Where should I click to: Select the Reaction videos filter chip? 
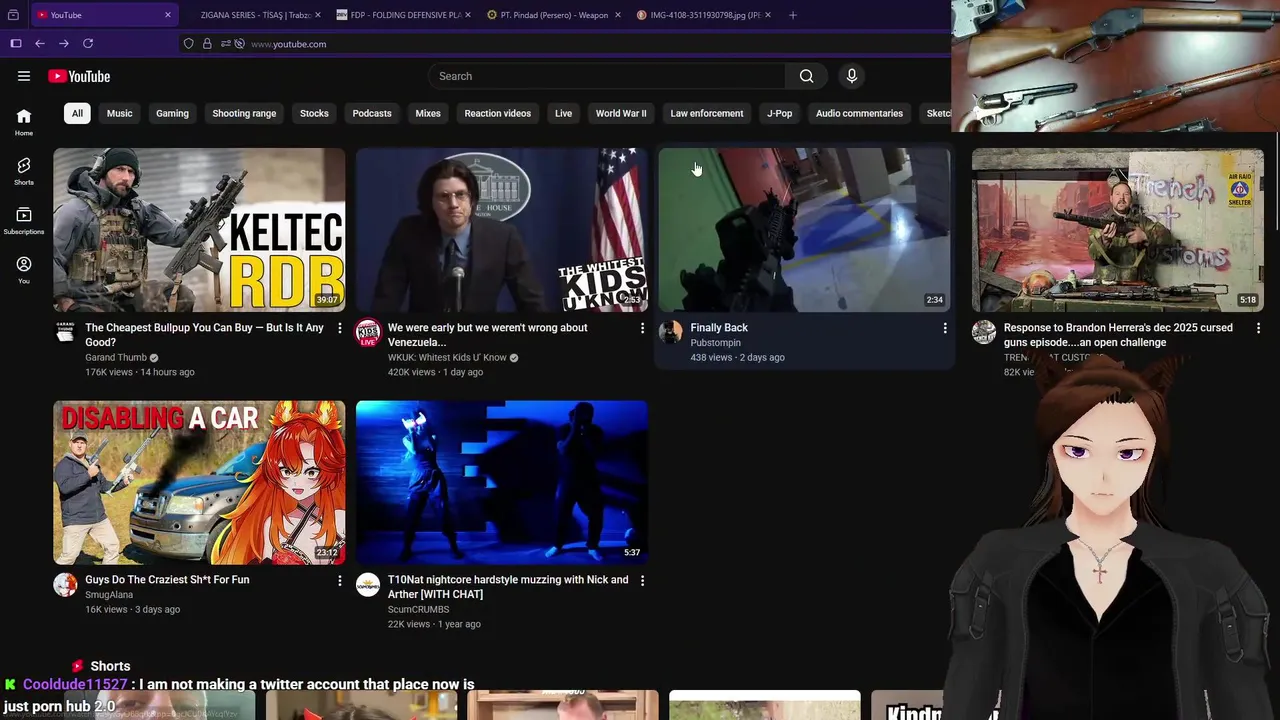click(497, 113)
